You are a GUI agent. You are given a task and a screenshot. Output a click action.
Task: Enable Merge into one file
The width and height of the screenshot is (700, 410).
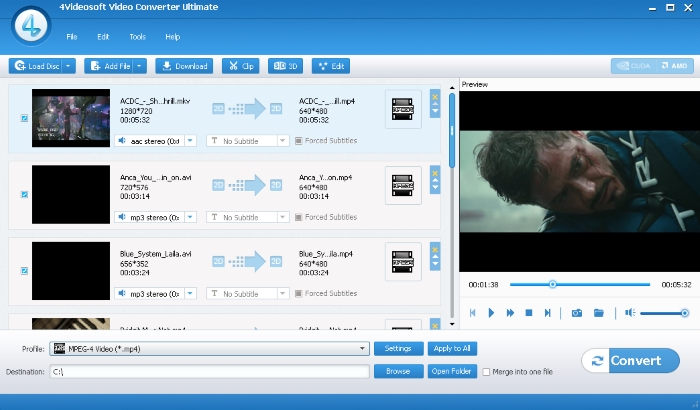pos(486,372)
